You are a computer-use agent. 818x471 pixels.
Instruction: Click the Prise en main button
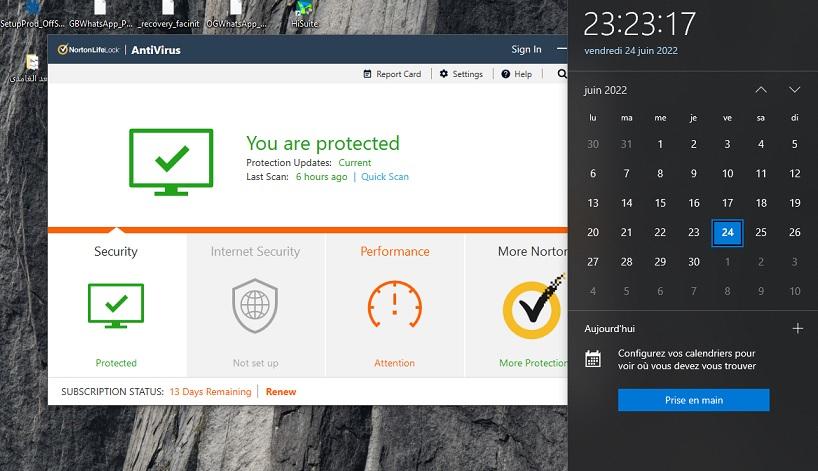(x=694, y=400)
